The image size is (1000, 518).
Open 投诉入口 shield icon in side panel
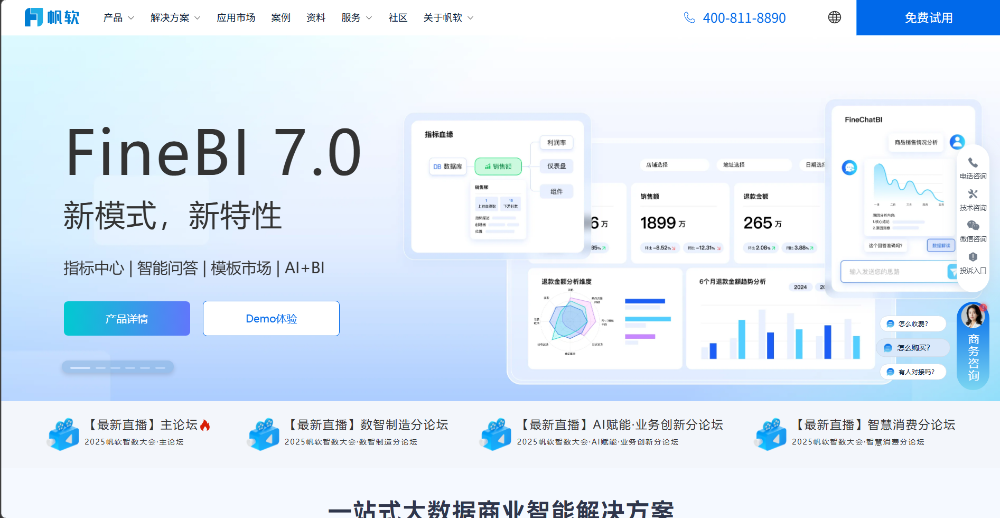pyautogui.click(x=973, y=256)
